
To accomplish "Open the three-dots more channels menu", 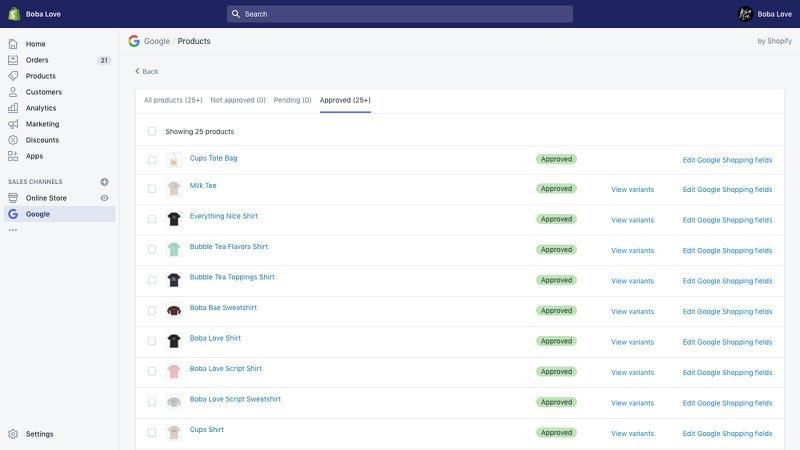I will [x=13, y=230].
